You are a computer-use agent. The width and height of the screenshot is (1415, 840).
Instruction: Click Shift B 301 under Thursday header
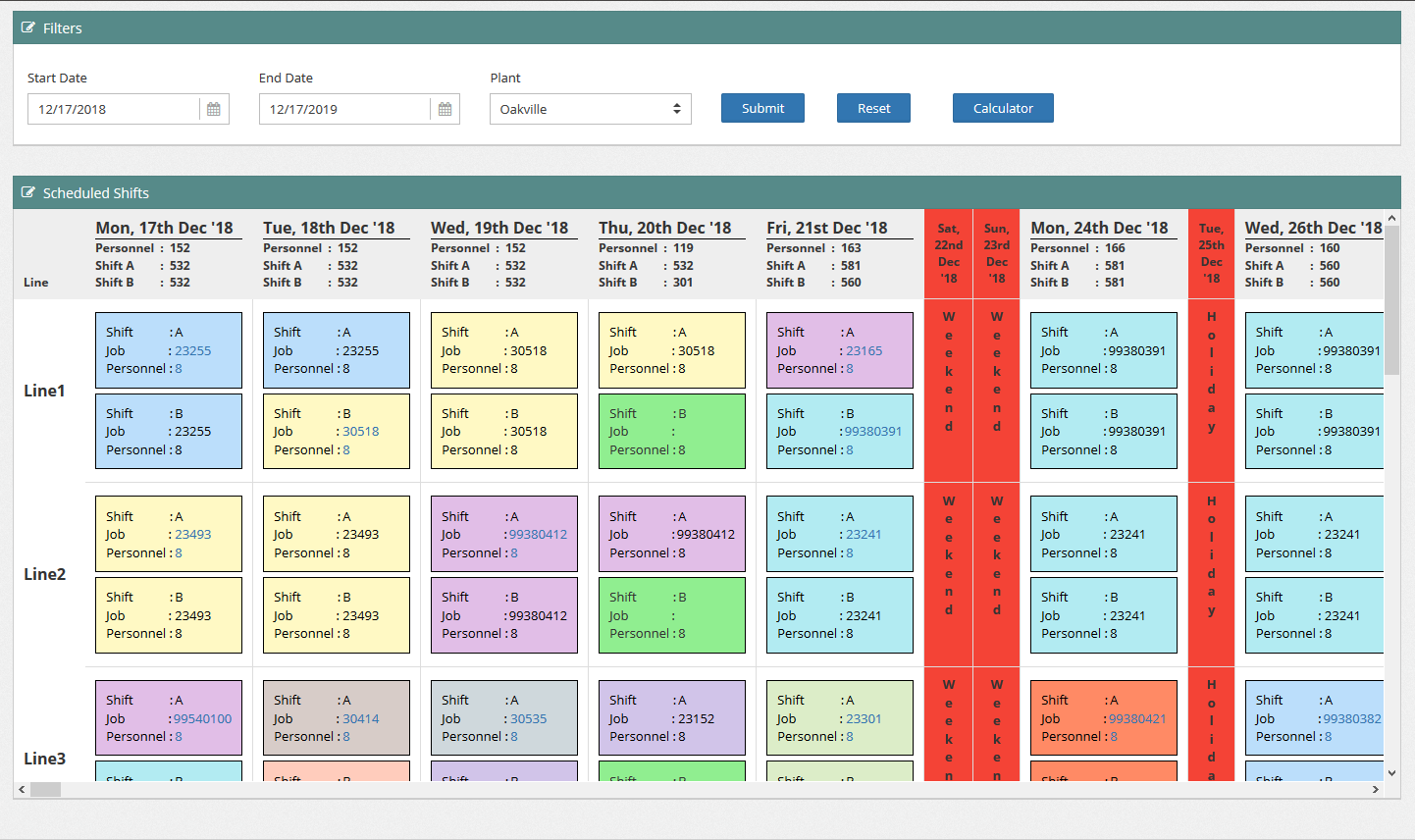pyautogui.click(x=646, y=283)
